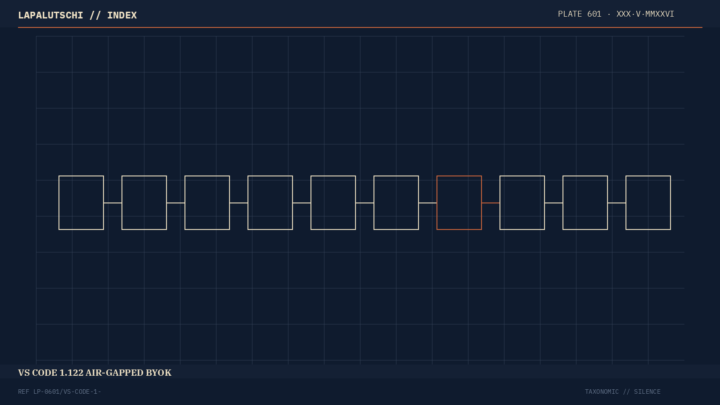Viewport: 720px width, 405px height.
Task: Click the PLATE 601 header label
Action: pos(616,14)
